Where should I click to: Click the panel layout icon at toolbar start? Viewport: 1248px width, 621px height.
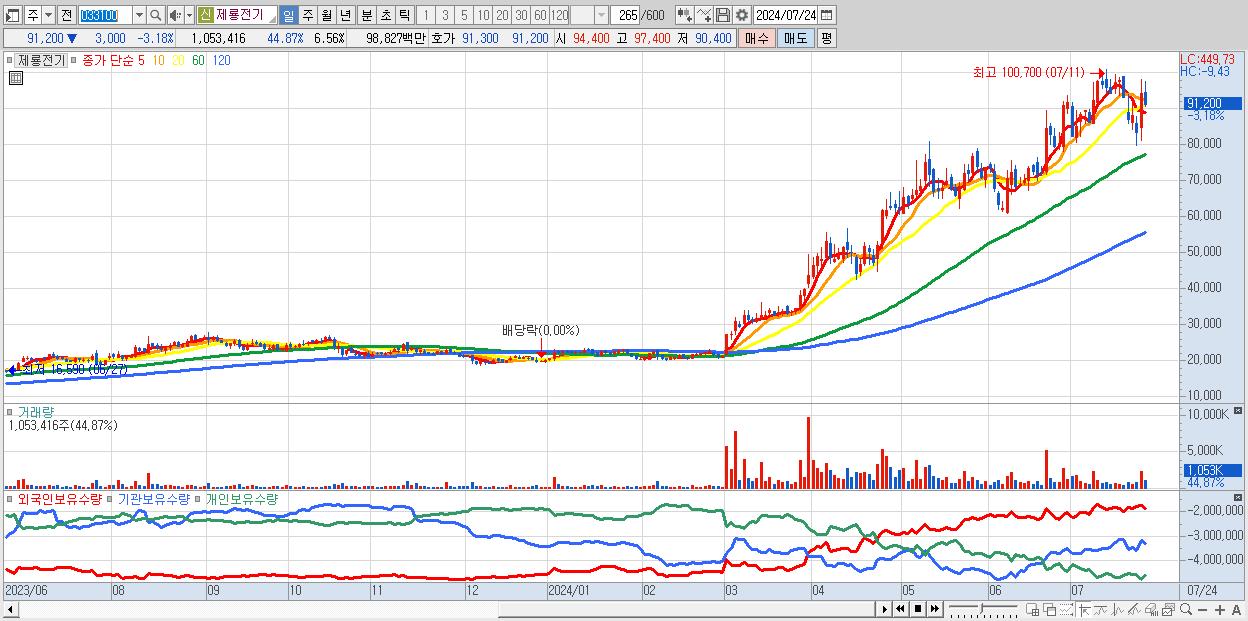13,15
